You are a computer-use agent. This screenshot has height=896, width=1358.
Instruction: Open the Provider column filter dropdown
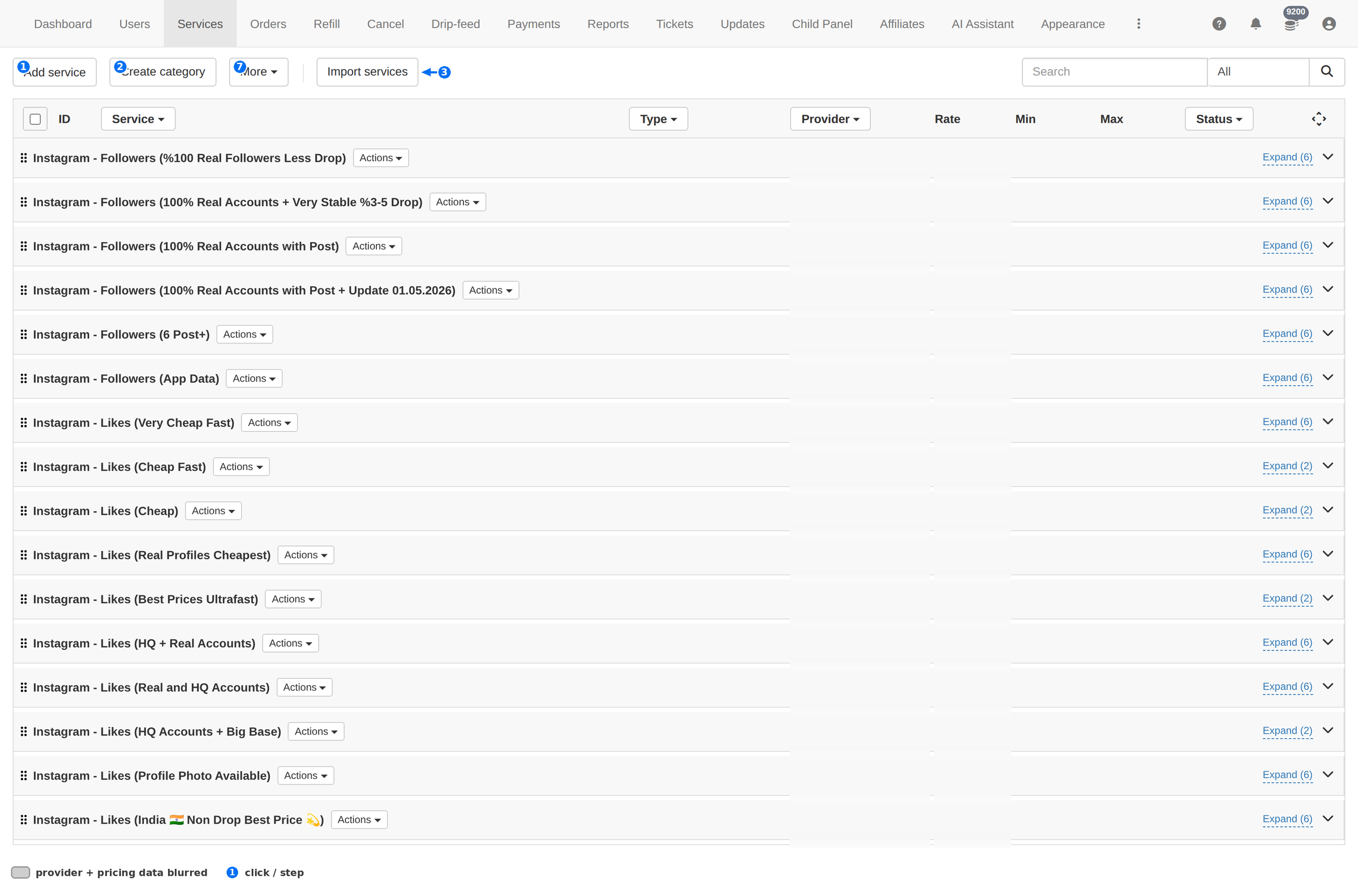click(x=830, y=119)
